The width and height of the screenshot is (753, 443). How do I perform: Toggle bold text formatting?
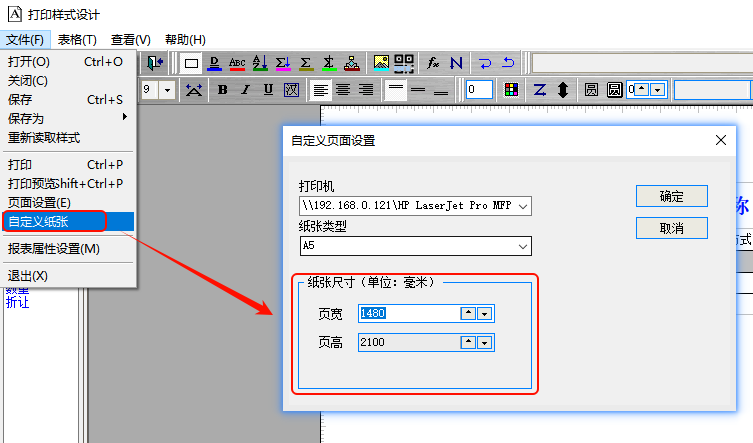coord(222,90)
